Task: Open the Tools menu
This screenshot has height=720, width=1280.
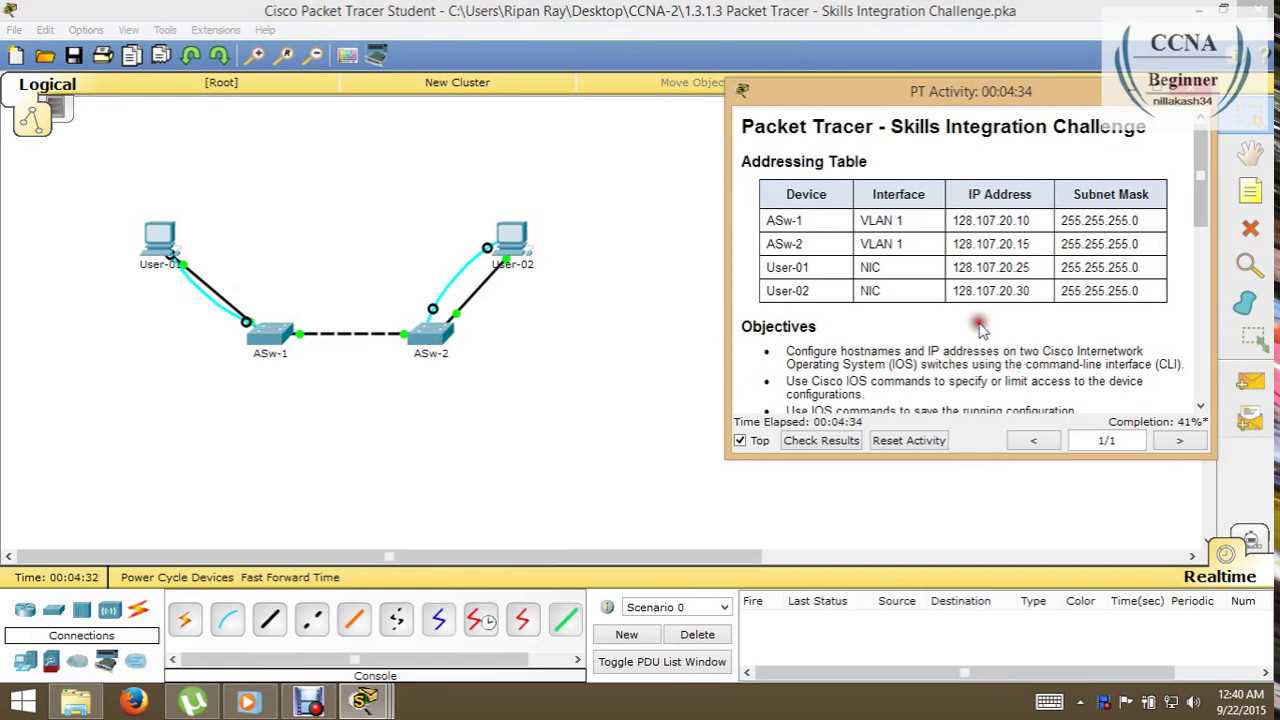Action: point(165,30)
